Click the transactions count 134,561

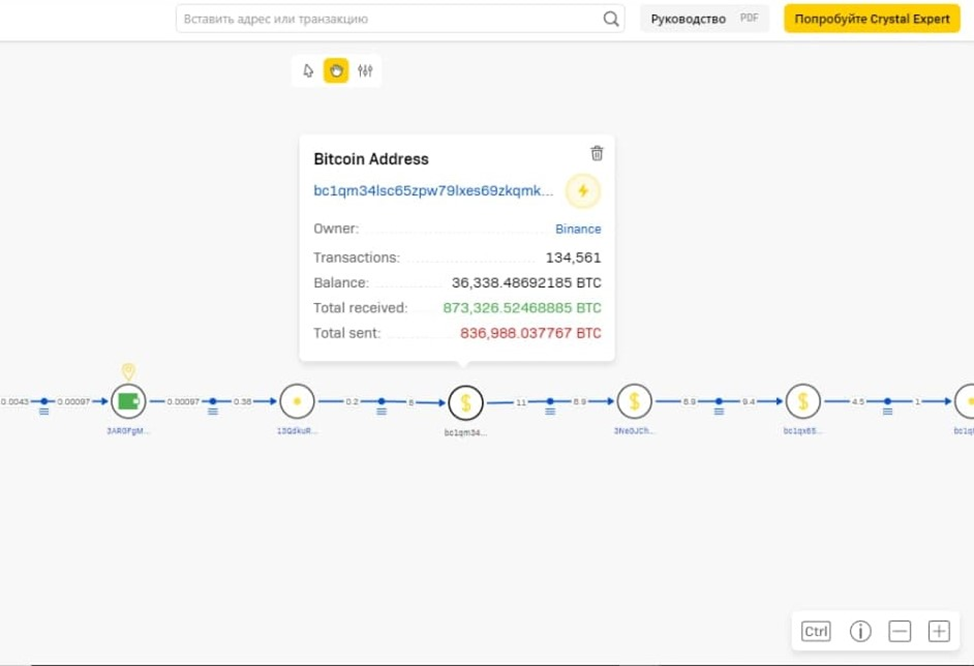tap(573, 257)
